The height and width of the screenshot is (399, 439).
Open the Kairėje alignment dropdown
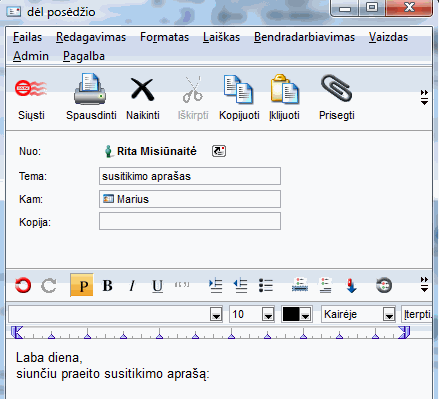point(389,314)
